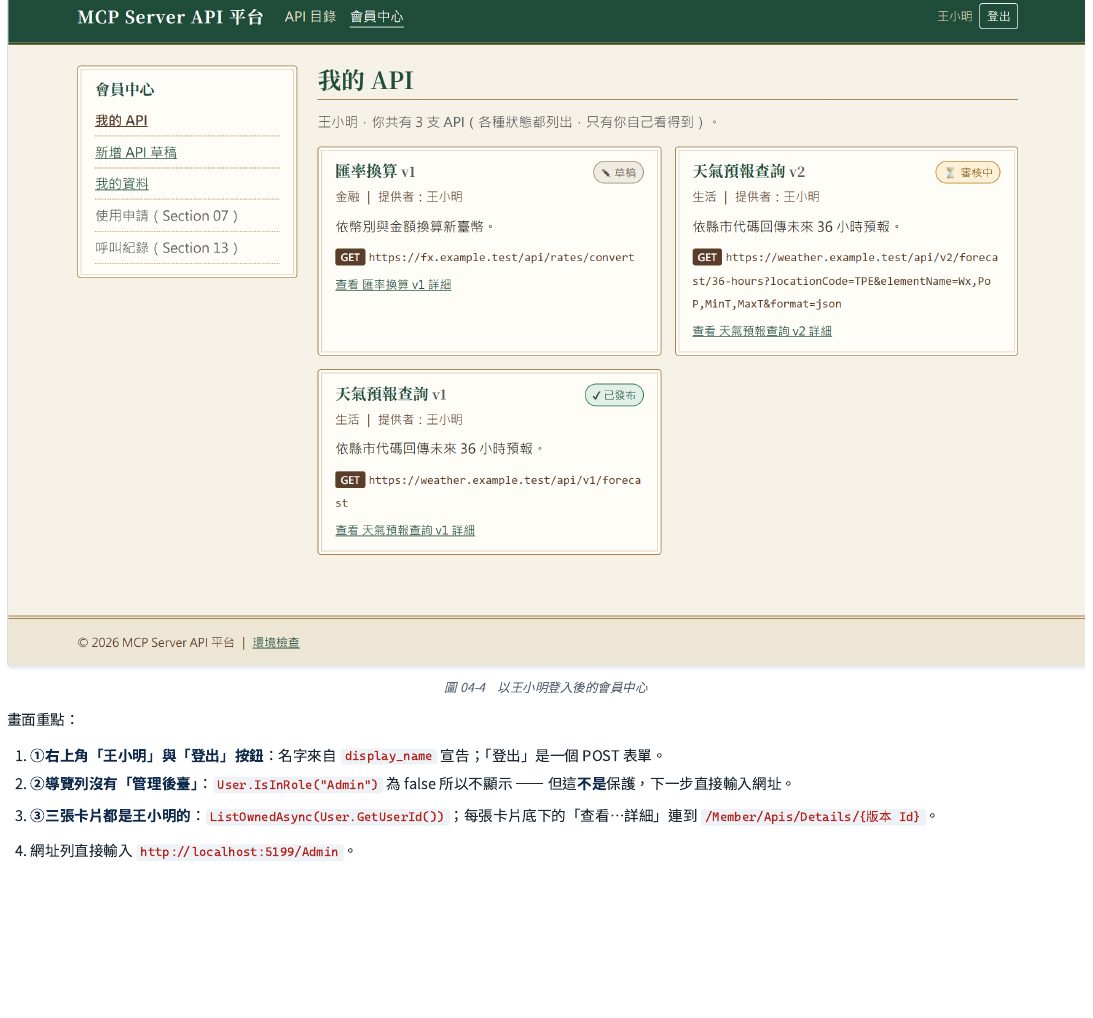Click the 審核中 status badge on 天氣預報查詢 v2
This screenshot has width=1093, height=1018.
pyautogui.click(x=968, y=172)
